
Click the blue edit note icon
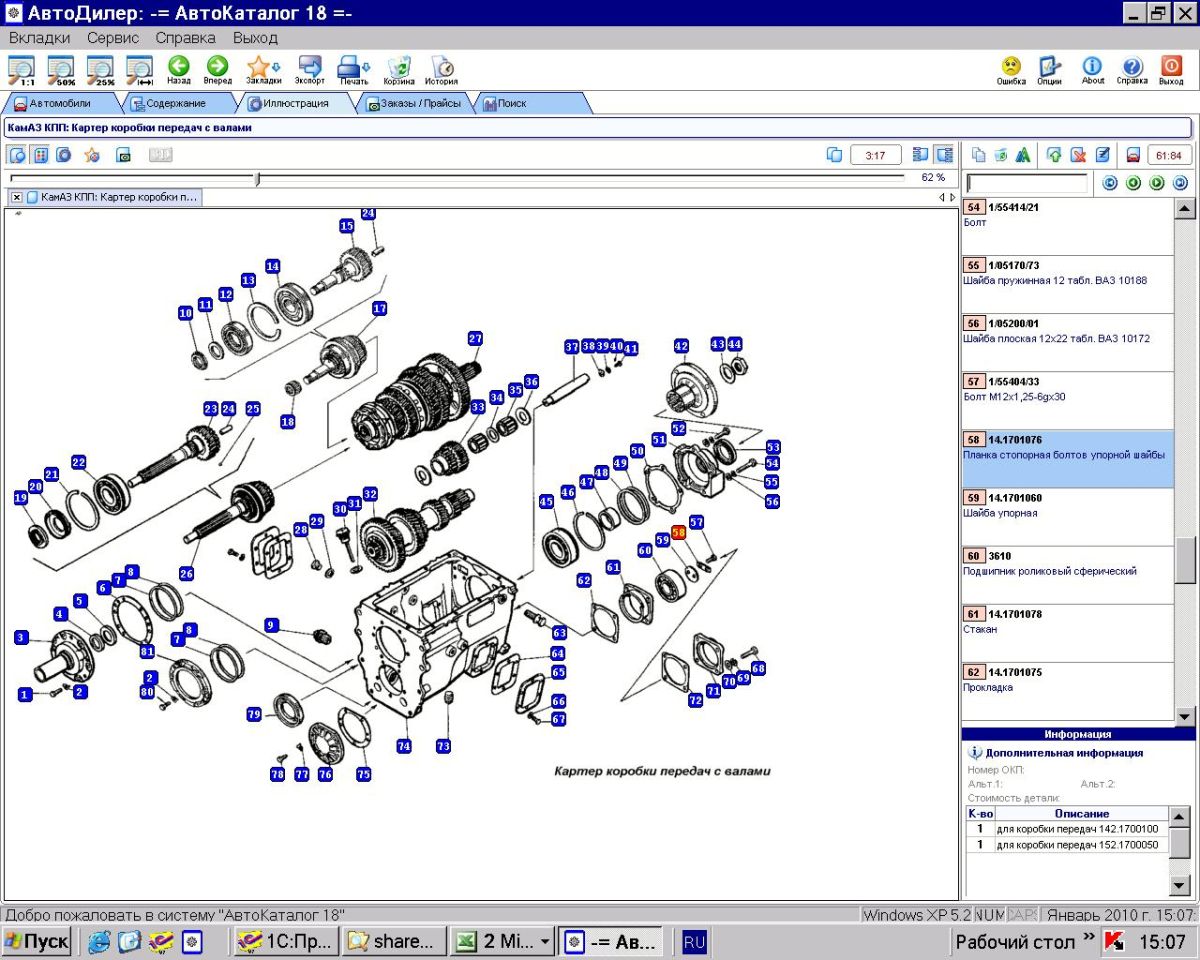(x=1102, y=155)
